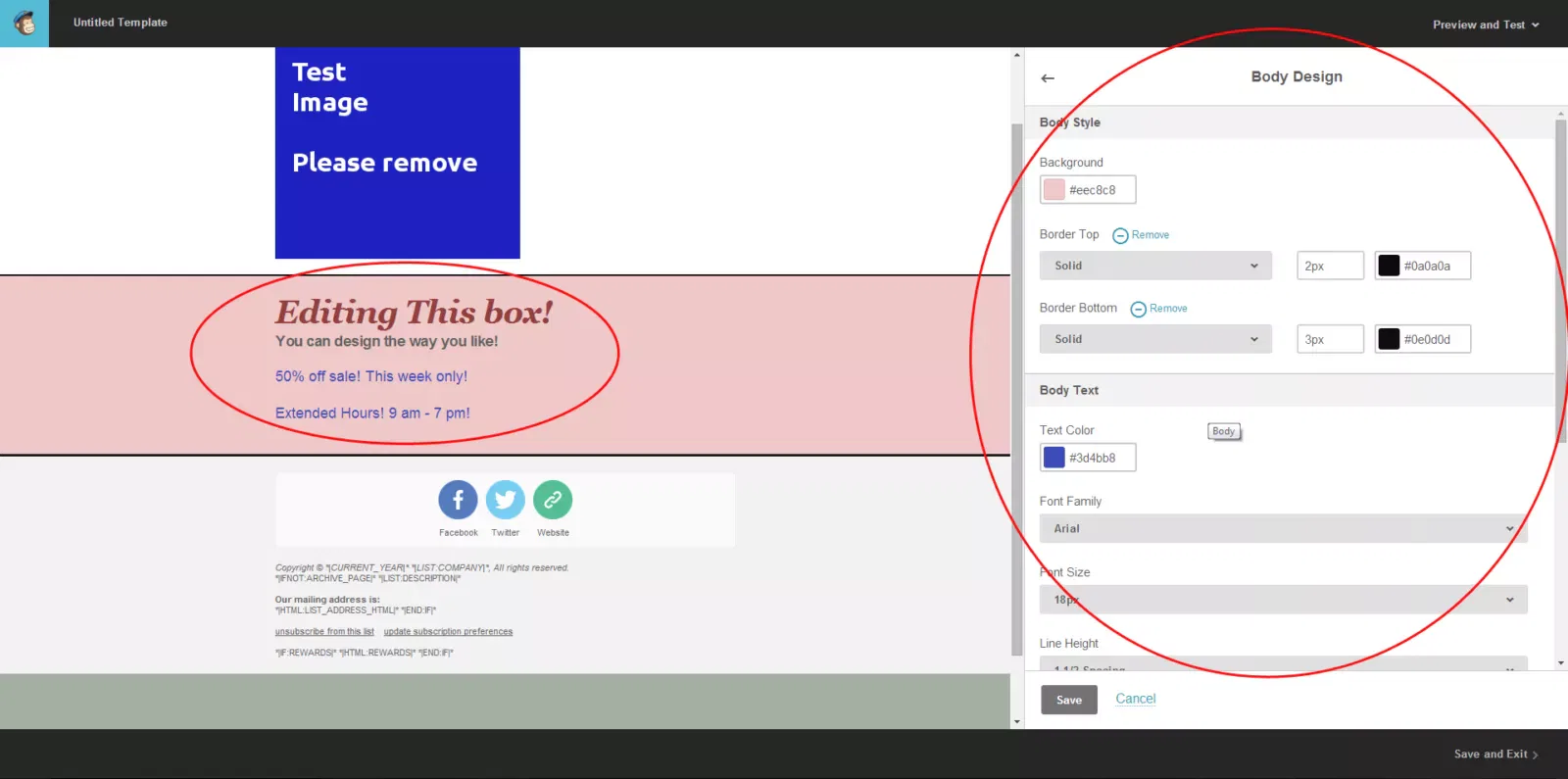Open the Text Color swatch #3d4bb8
Screen dimensions: 1568x779
coord(1054,458)
